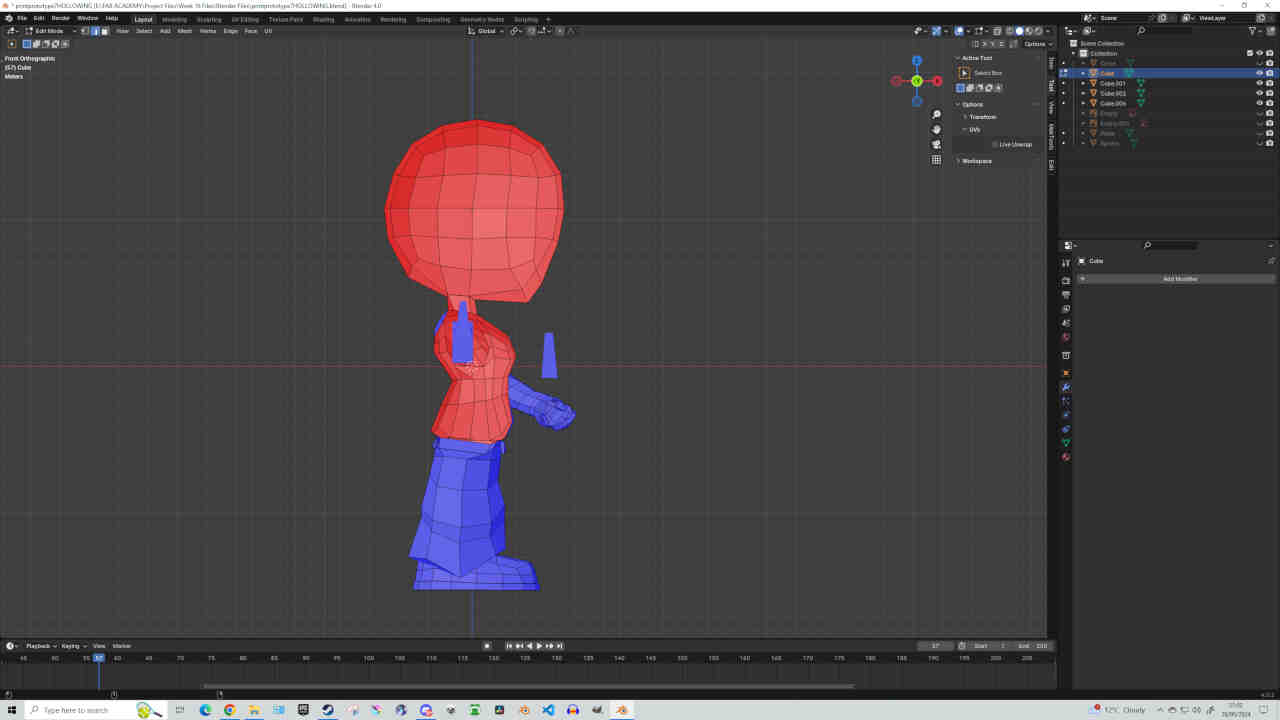Viewport: 1280px width, 720px height.
Task: Switch to the Modeling workspace tab
Action: (174, 19)
